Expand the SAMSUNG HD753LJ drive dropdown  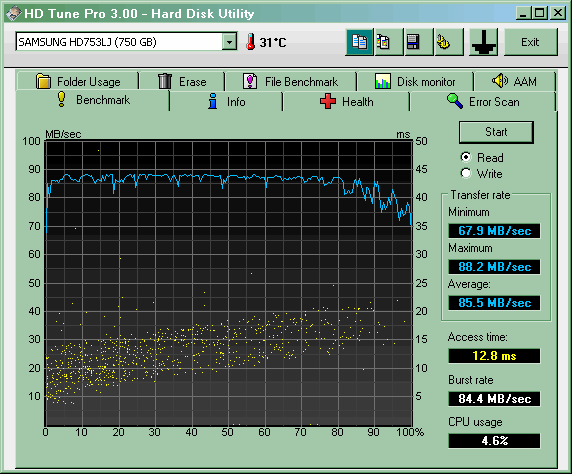[229, 42]
